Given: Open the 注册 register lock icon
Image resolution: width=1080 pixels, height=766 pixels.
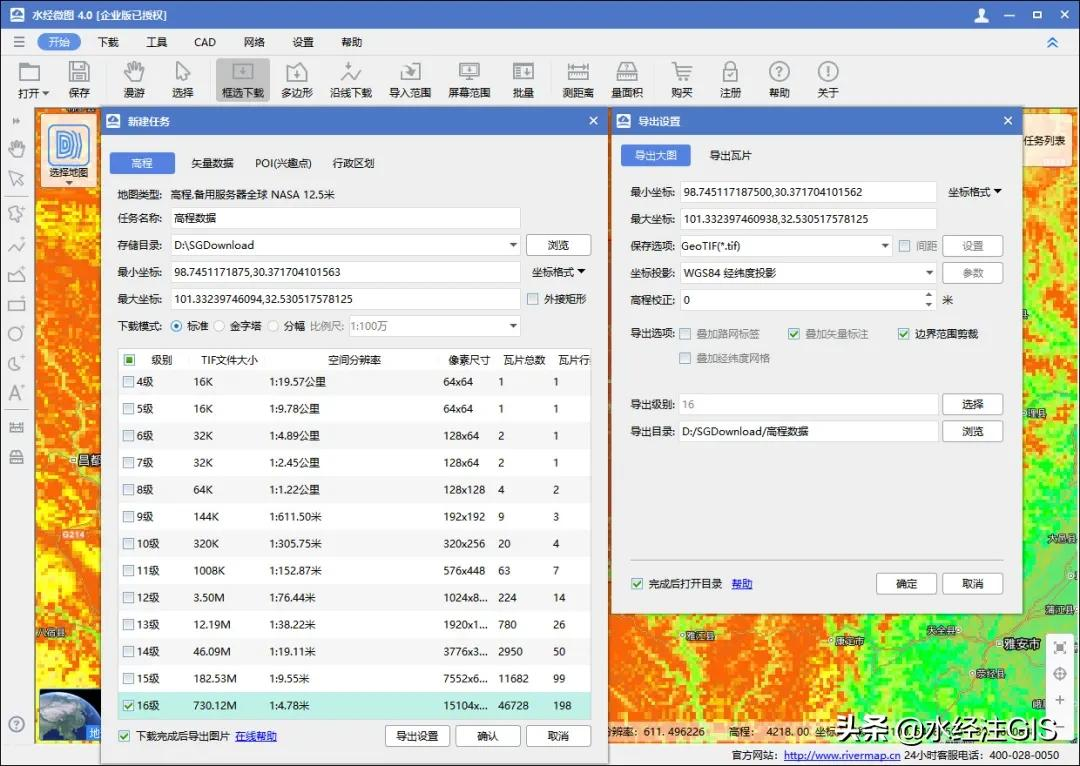Looking at the screenshot, I should pos(730,79).
